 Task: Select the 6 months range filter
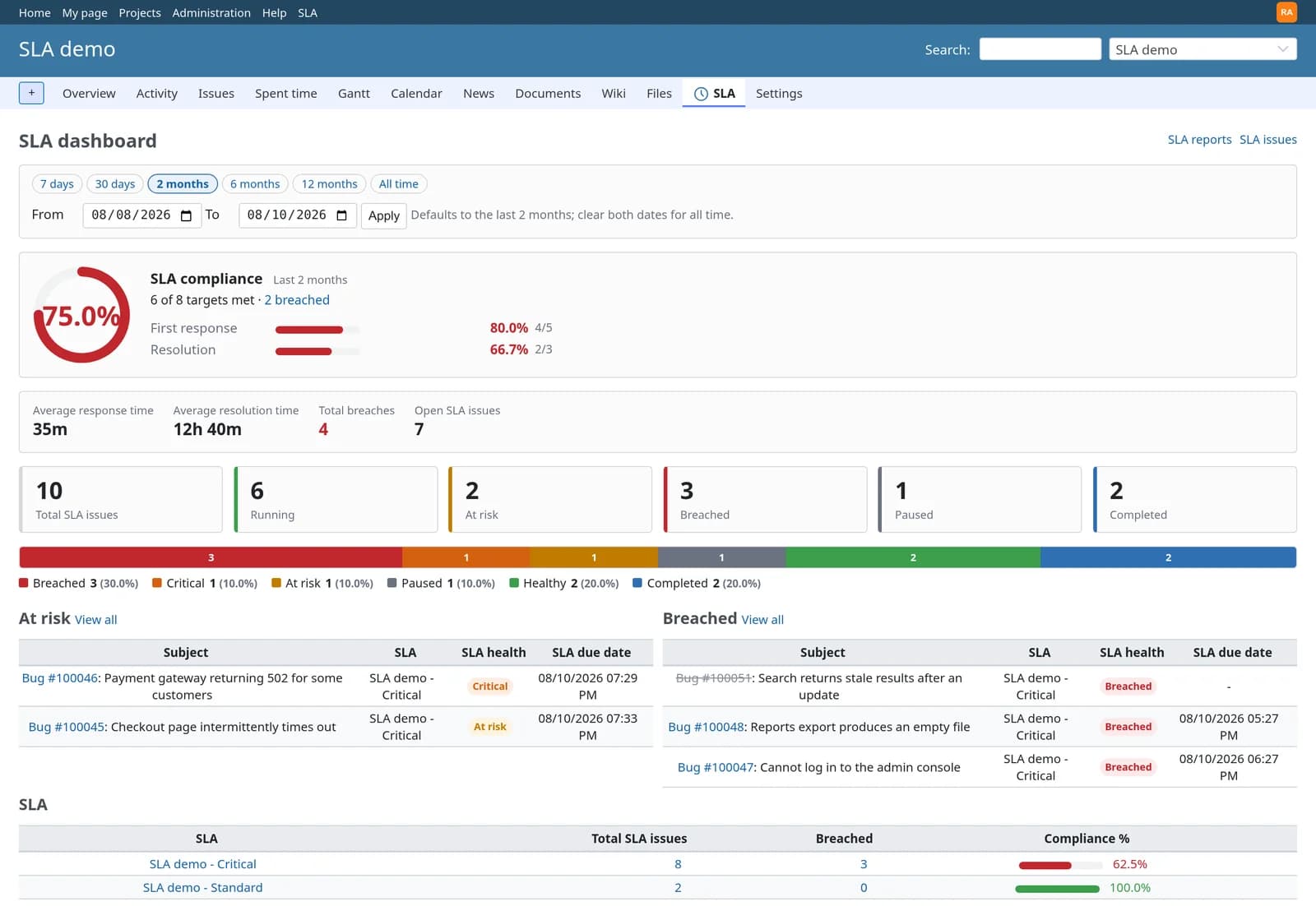click(x=255, y=184)
